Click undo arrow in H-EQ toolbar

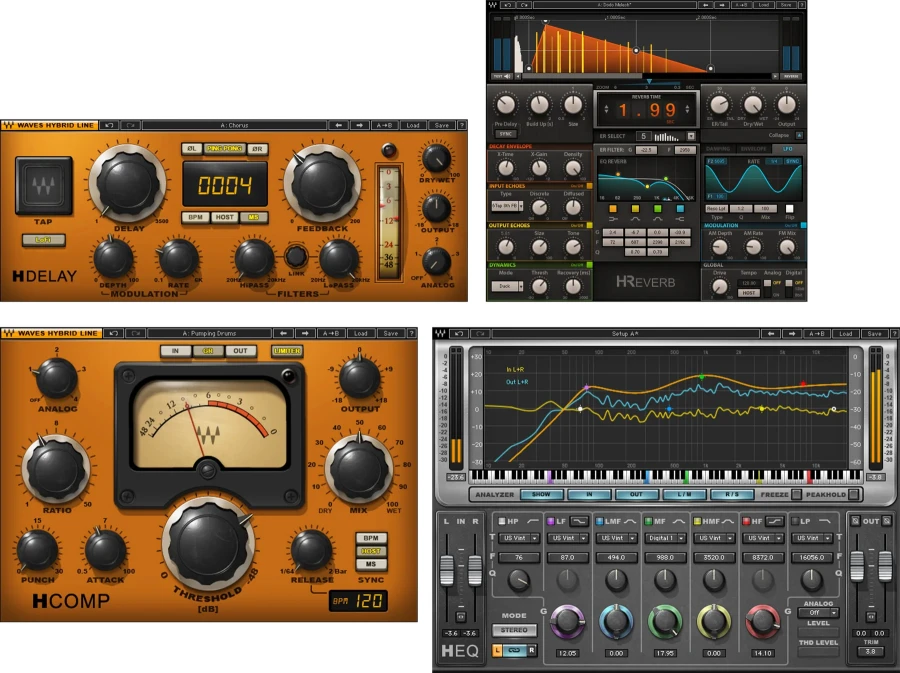[459, 333]
